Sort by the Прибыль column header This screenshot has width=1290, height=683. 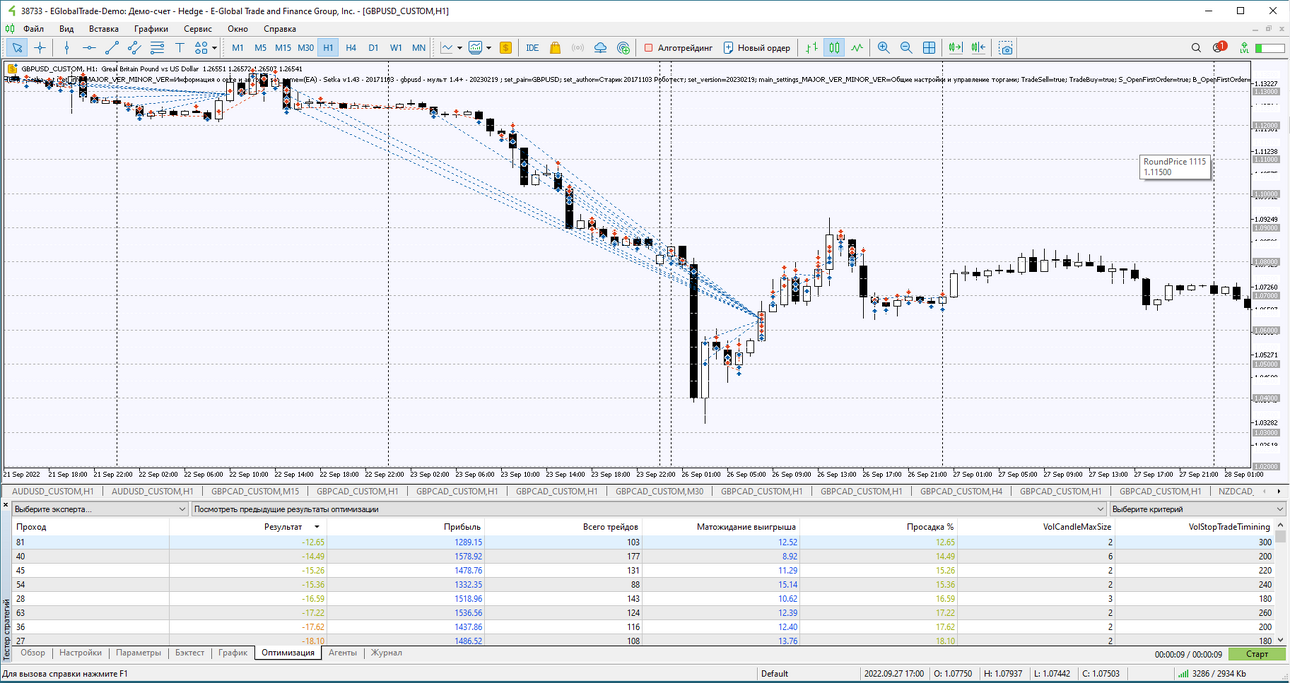[x=406, y=526]
